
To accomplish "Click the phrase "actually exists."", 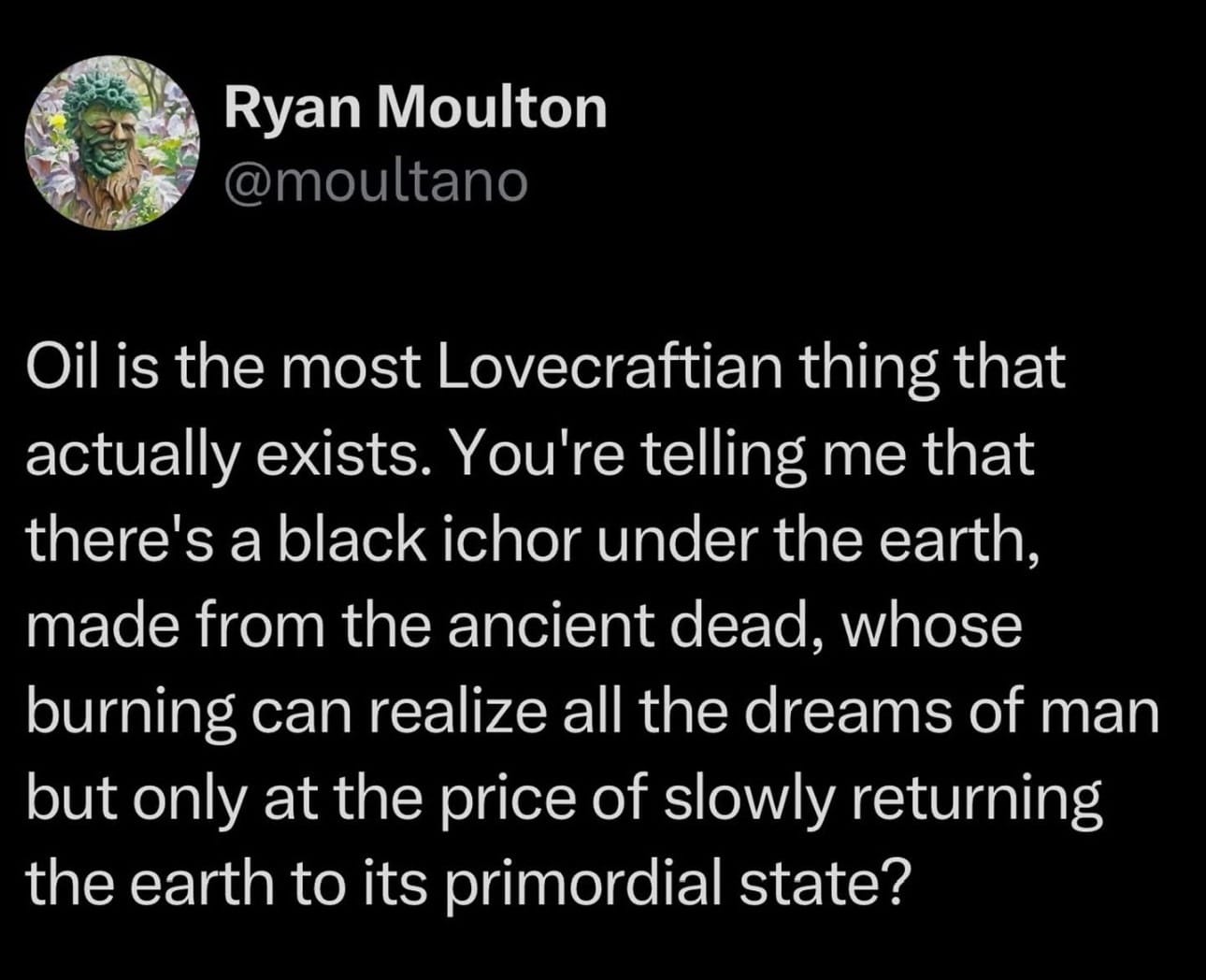I will tap(228, 455).
